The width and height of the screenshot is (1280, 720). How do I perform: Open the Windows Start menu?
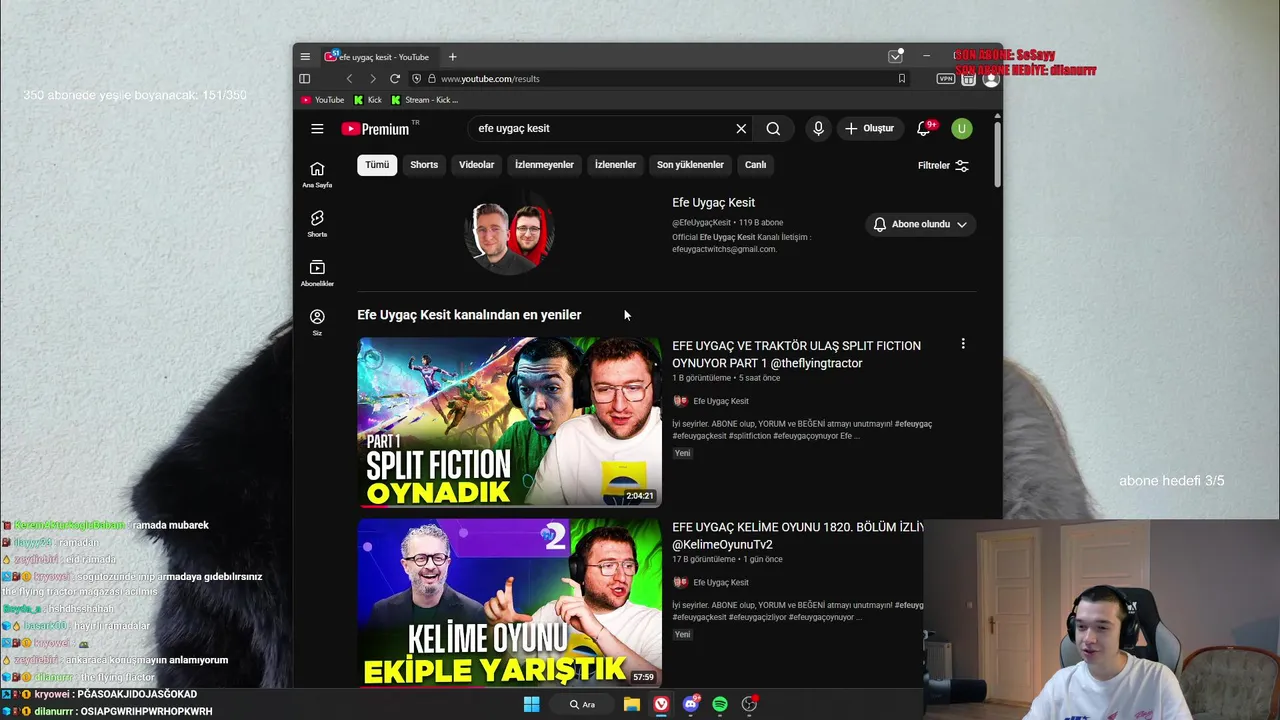pos(532,704)
